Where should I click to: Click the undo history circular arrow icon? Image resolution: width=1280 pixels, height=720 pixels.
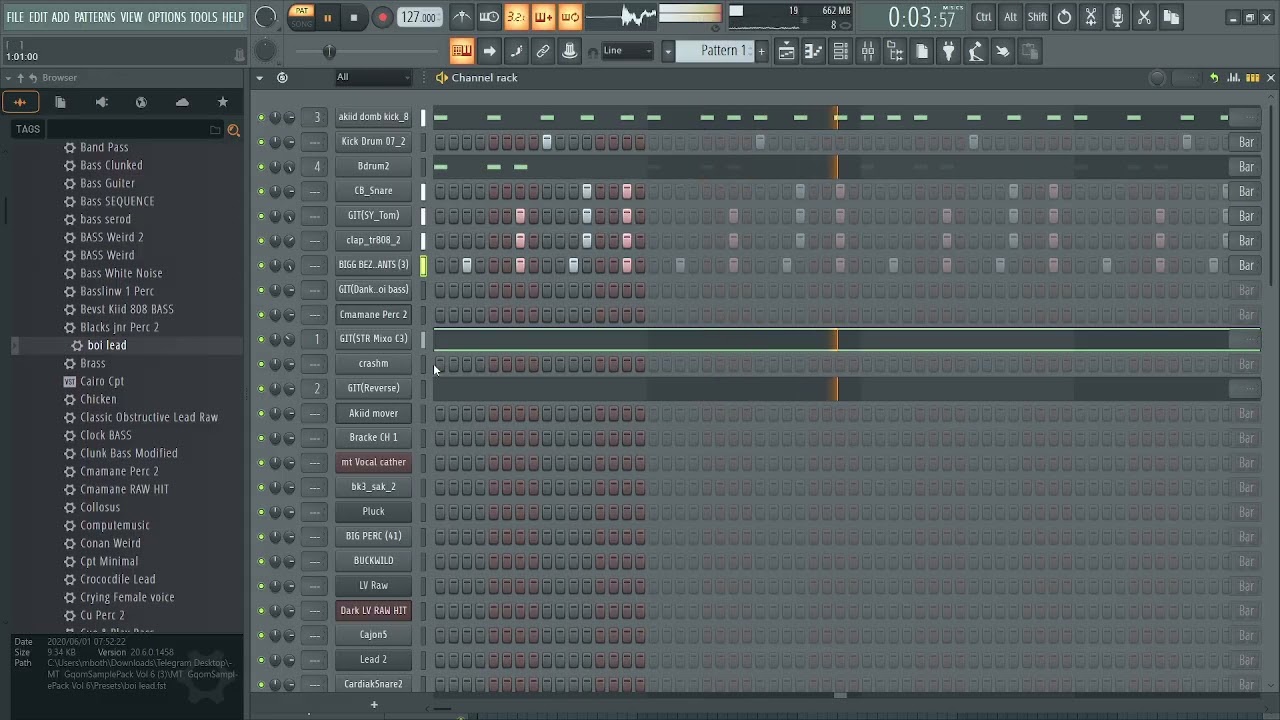pos(1064,17)
